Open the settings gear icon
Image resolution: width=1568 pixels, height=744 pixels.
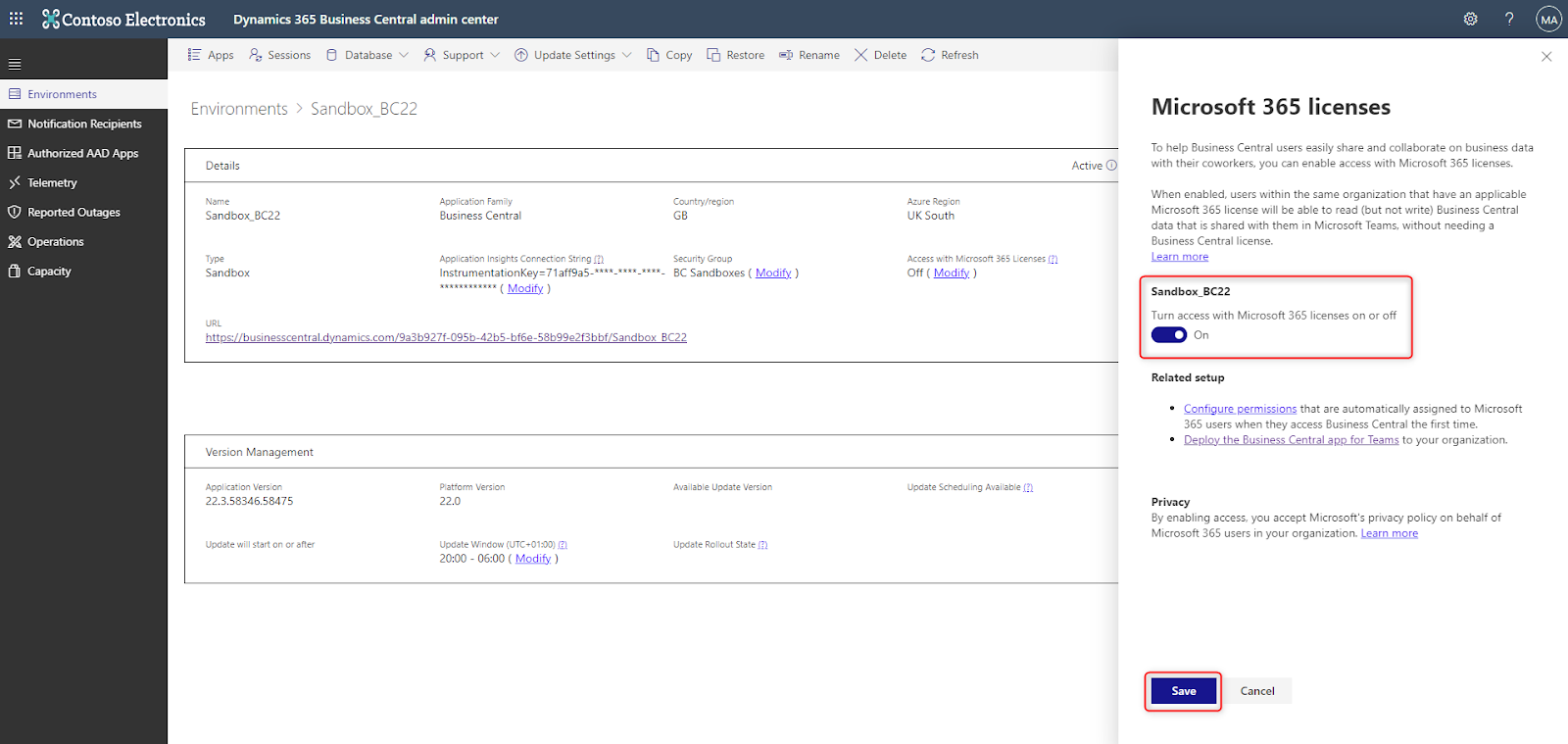[1470, 19]
